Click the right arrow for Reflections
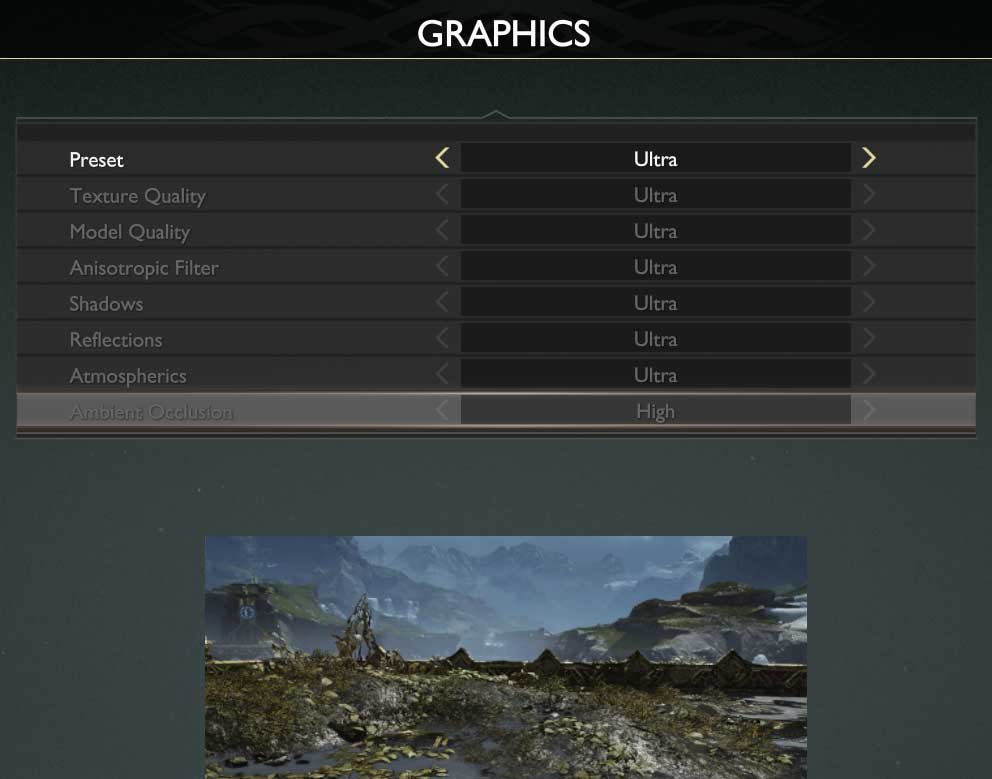Image resolution: width=992 pixels, height=779 pixels. 868,339
